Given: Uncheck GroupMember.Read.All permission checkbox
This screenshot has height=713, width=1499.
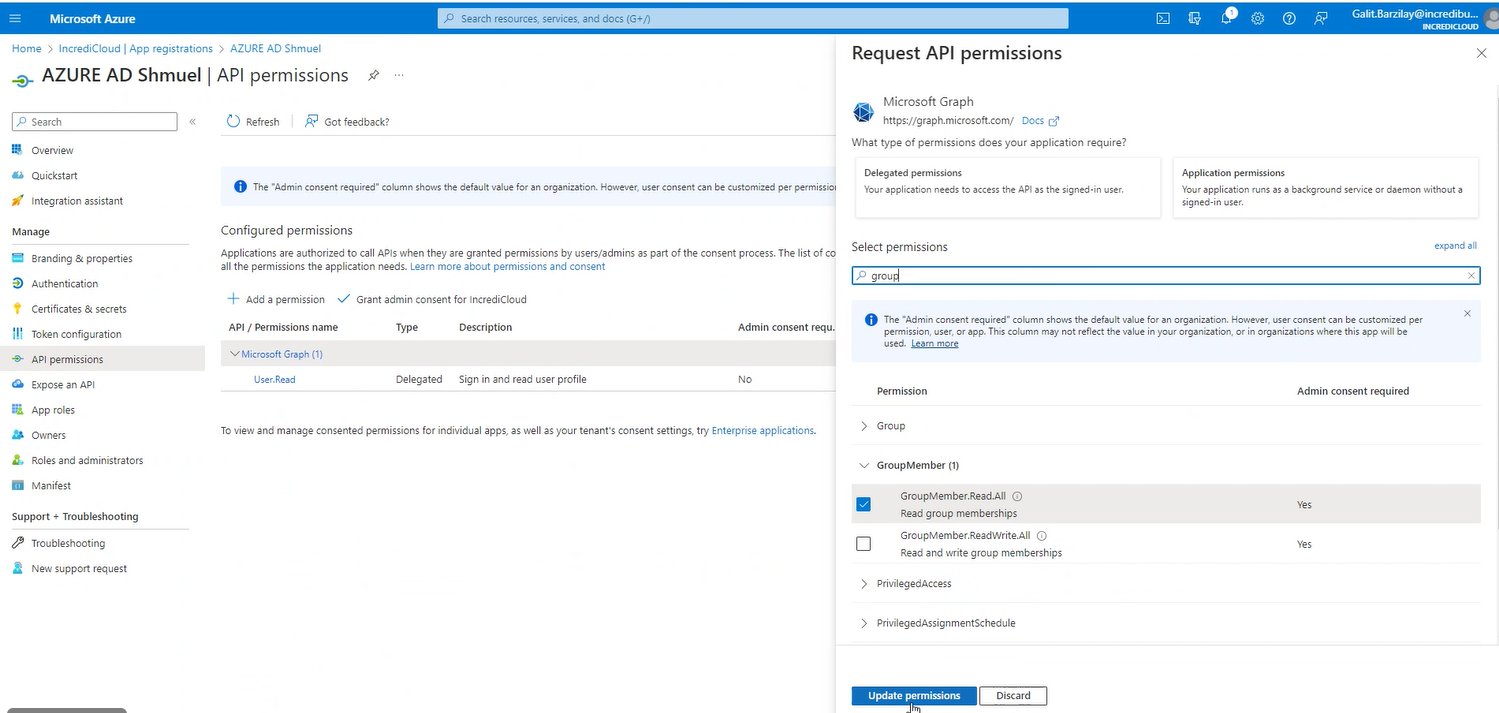Looking at the screenshot, I should tap(864, 504).
